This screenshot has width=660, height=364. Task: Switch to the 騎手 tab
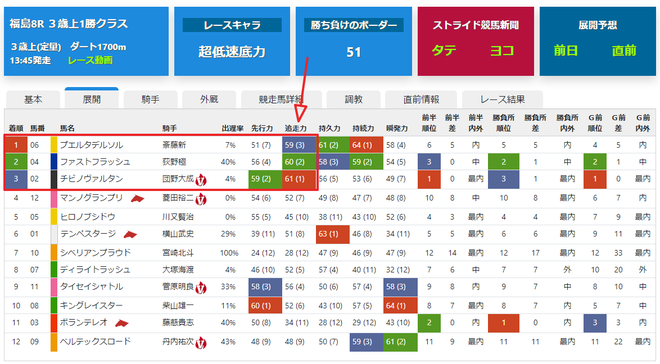pyautogui.click(x=150, y=99)
